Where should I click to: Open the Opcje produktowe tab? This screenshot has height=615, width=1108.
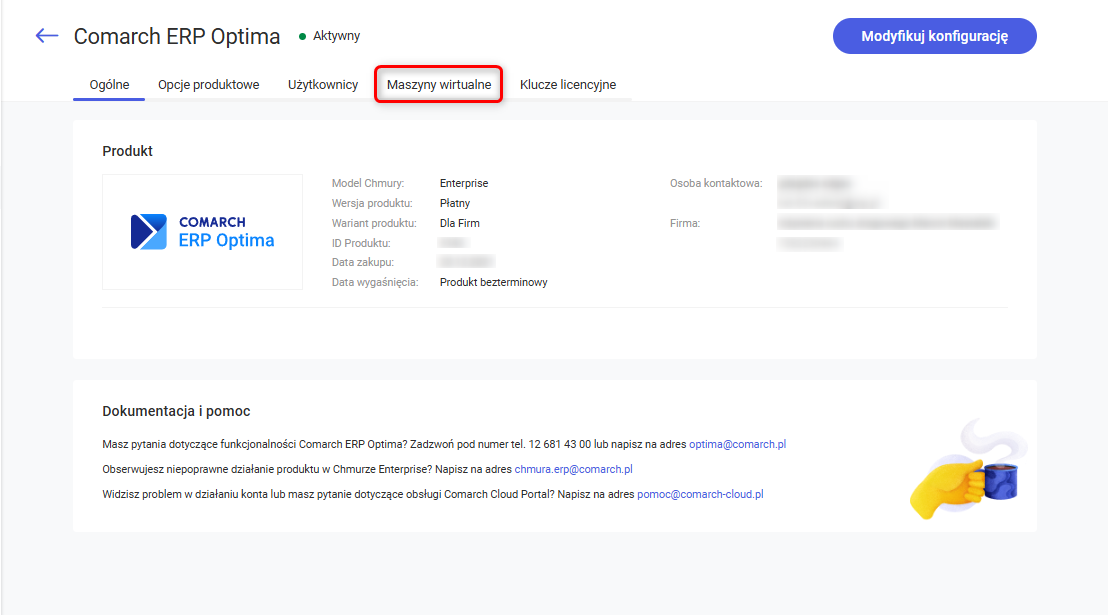(x=208, y=85)
